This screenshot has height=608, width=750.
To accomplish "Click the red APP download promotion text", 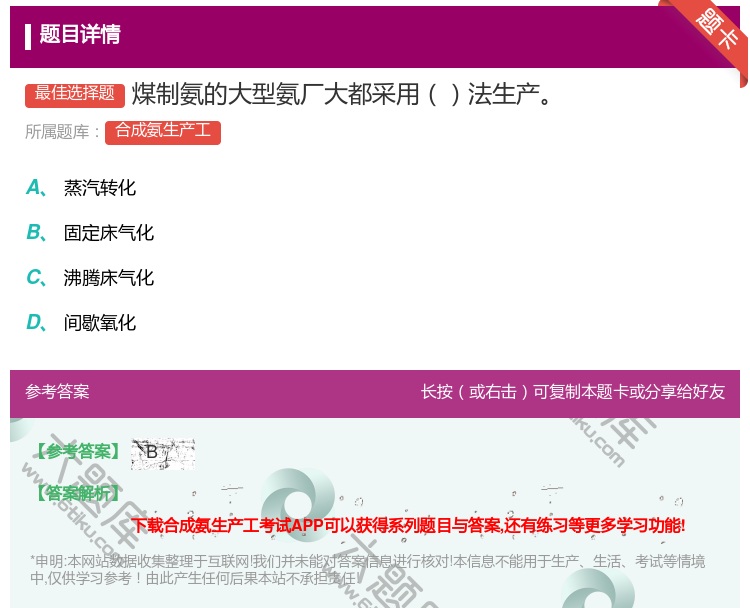I will pyautogui.click(x=408, y=525).
